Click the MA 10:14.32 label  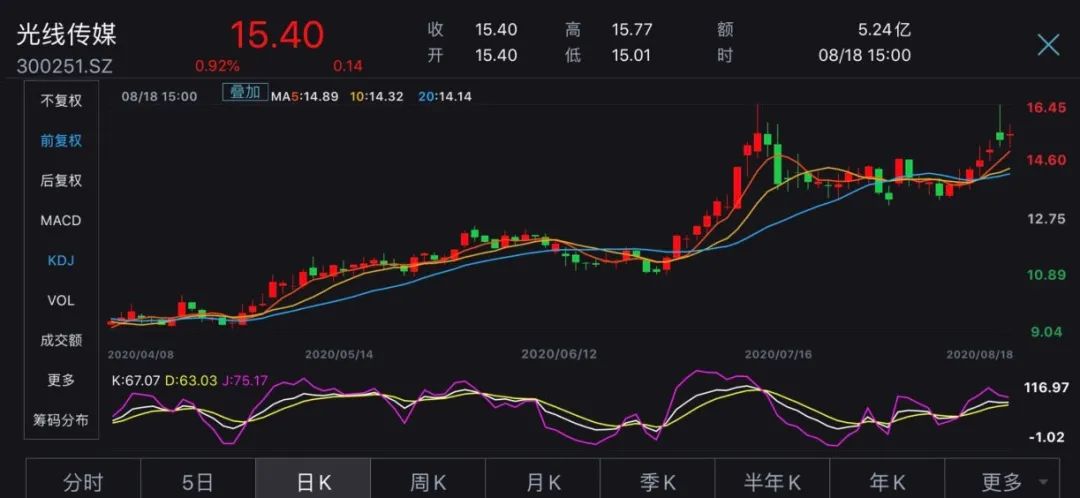click(377, 96)
